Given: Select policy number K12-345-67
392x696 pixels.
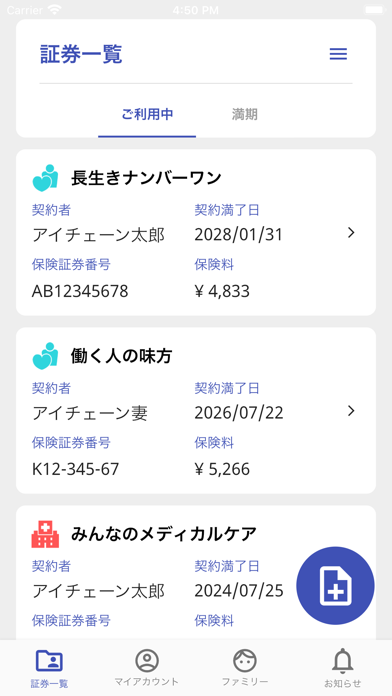Looking at the screenshot, I should 75,469.
